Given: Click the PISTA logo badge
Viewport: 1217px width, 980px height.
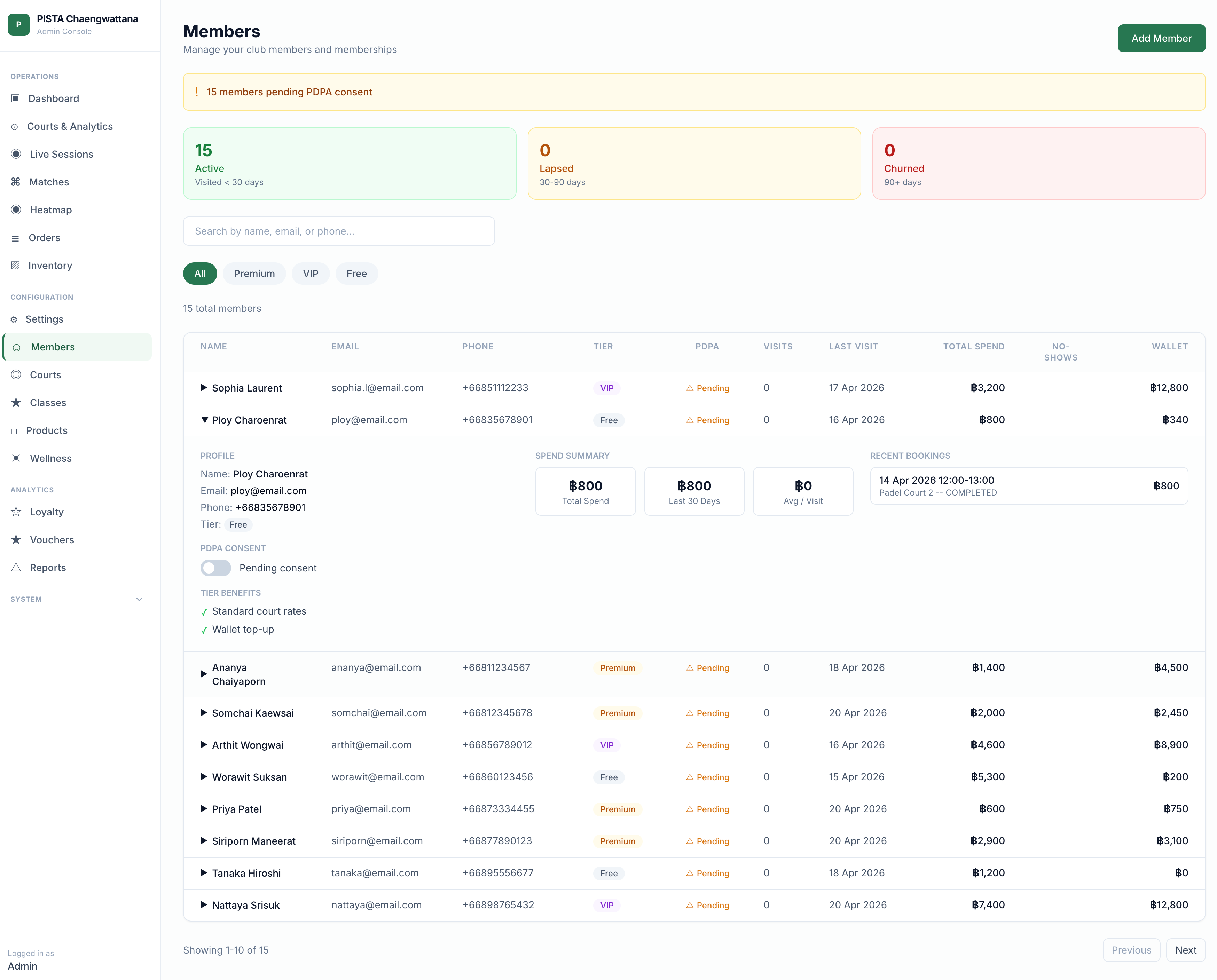Looking at the screenshot, I should pyautogui.click(x=18, y=25).
